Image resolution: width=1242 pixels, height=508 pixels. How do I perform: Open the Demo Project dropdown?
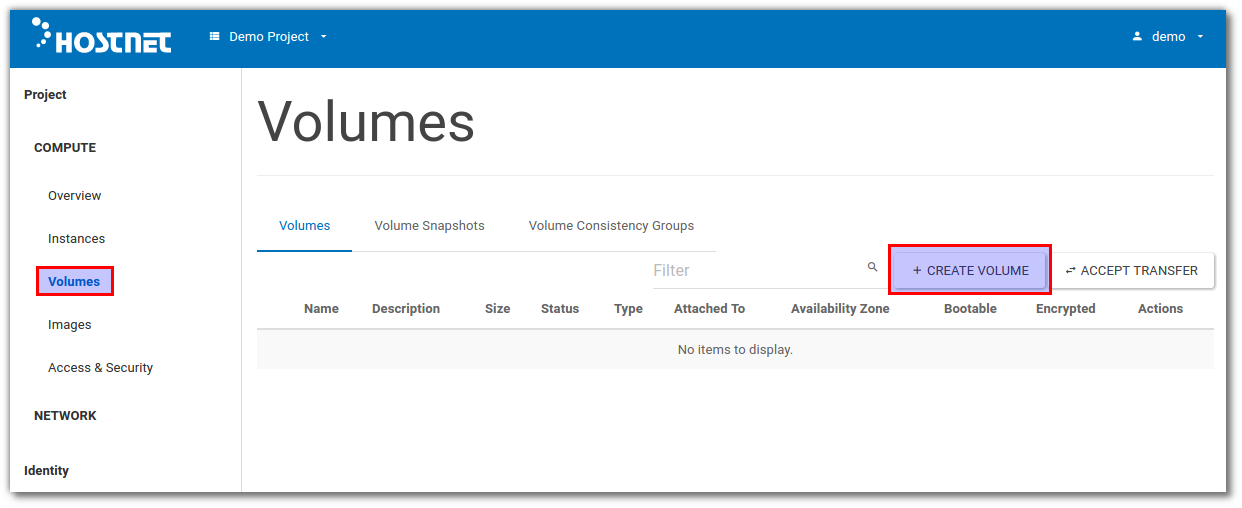click(268, 37)
